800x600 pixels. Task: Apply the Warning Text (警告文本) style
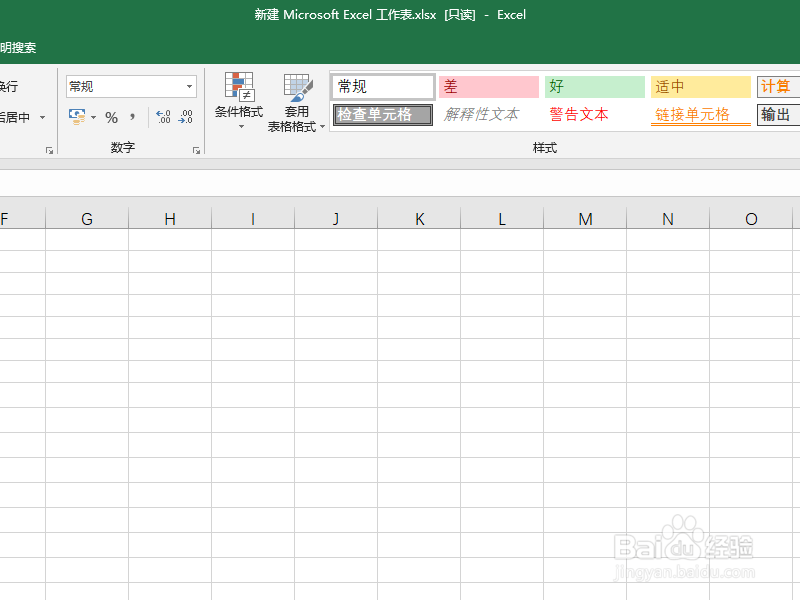coord(595,115)
